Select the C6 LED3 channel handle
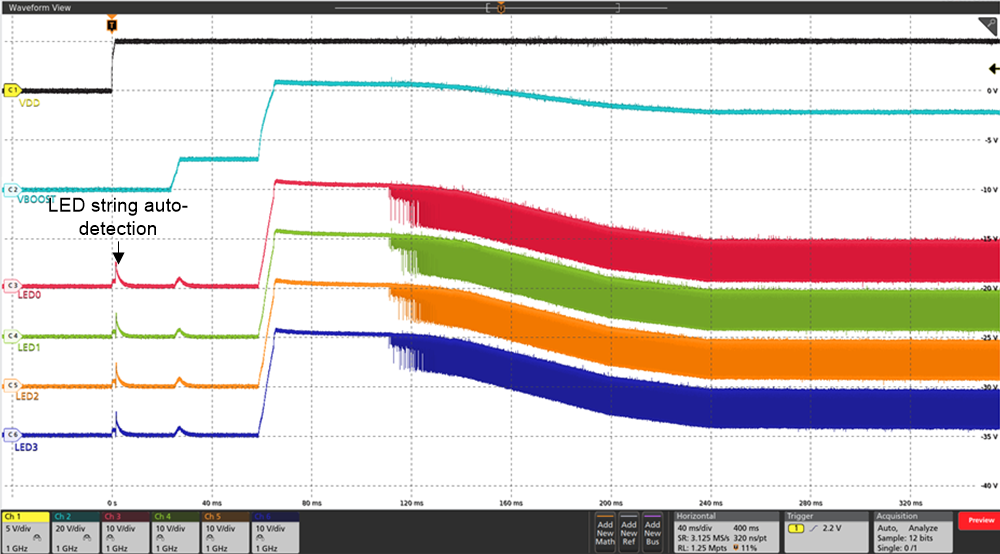Image resolution: width=1000 pixels, height=554 pixels. [x=13, y=435]
